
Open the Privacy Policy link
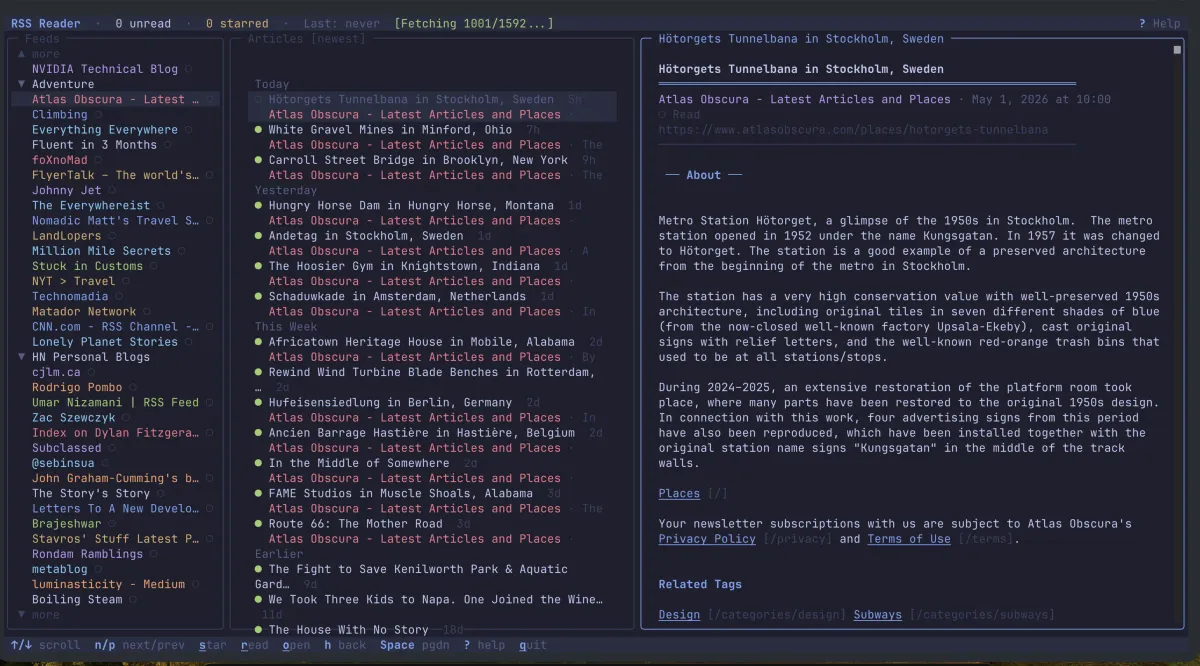tap(707, 539)
